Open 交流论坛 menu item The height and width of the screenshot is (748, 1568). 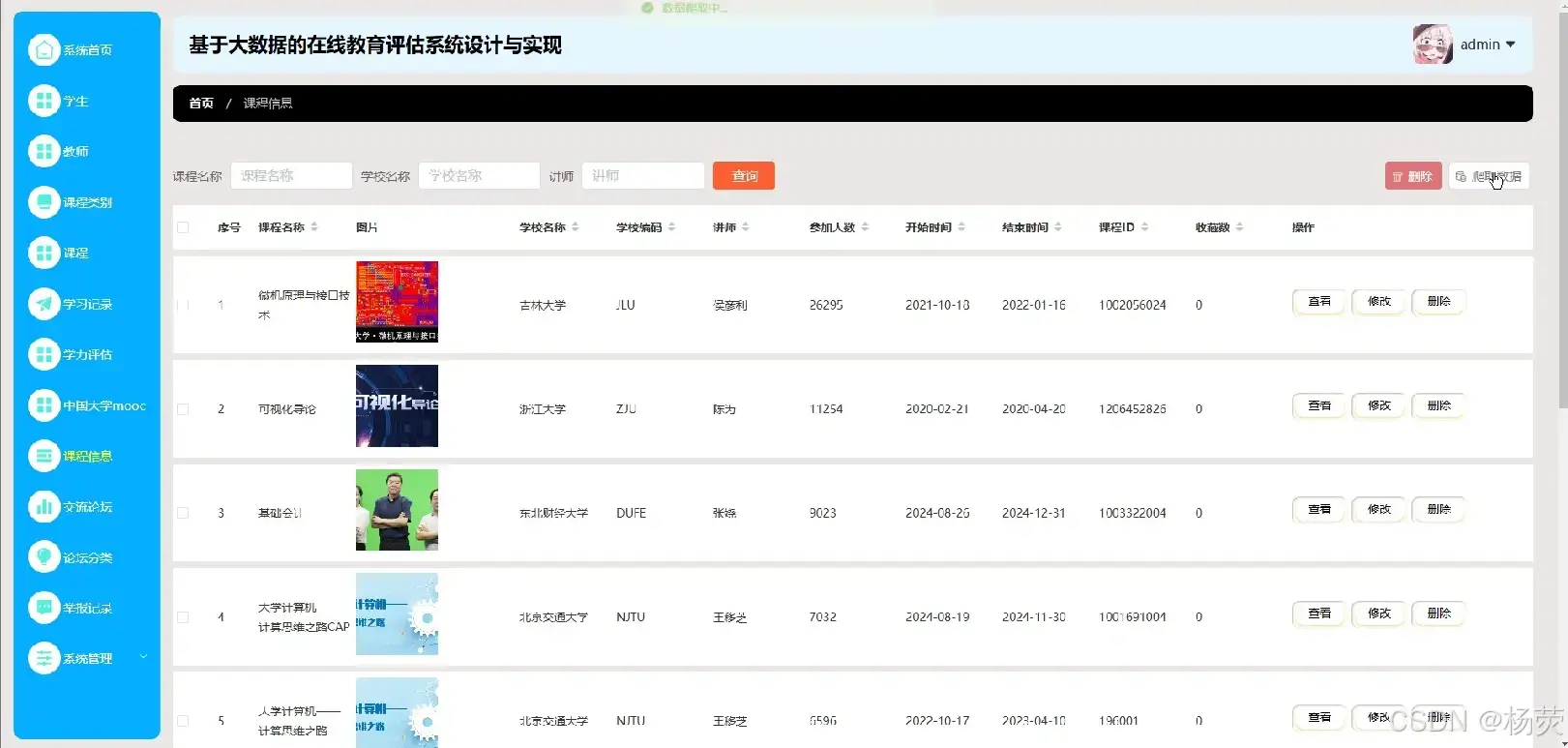(88, 506)
